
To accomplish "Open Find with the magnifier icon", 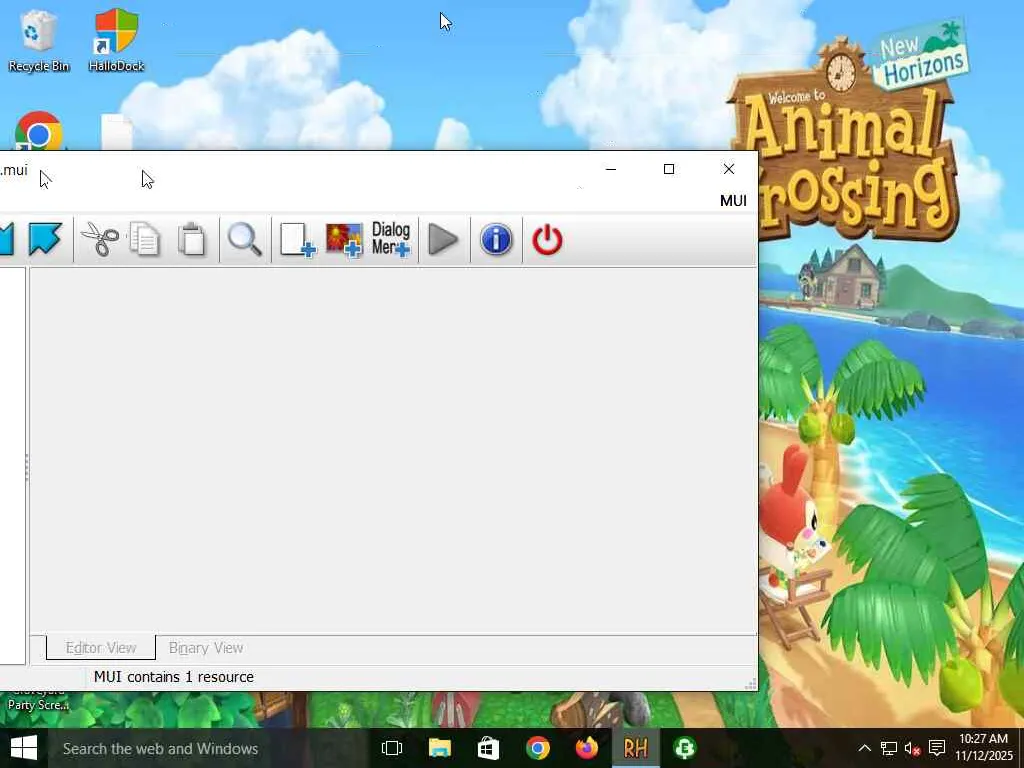I will [245, 239].
